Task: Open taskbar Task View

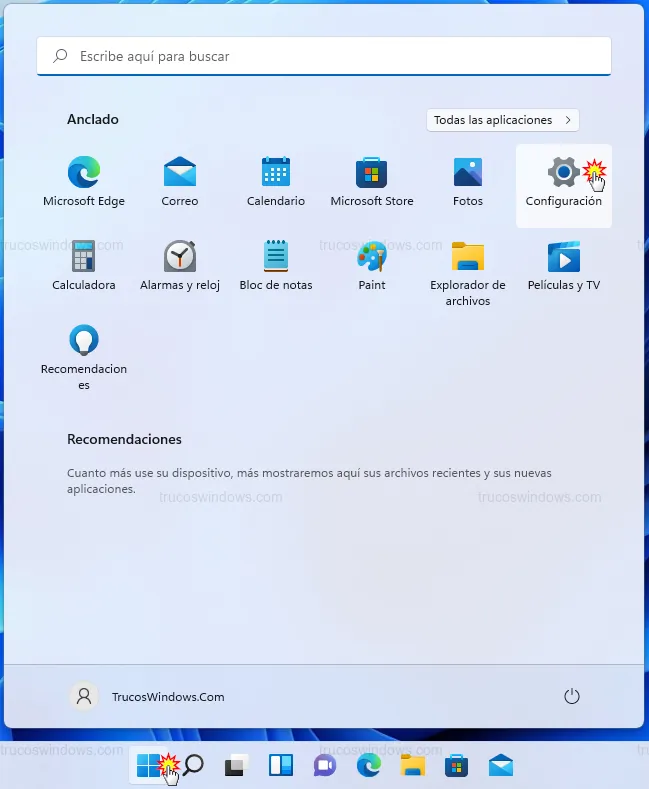Action: point(236,766)
